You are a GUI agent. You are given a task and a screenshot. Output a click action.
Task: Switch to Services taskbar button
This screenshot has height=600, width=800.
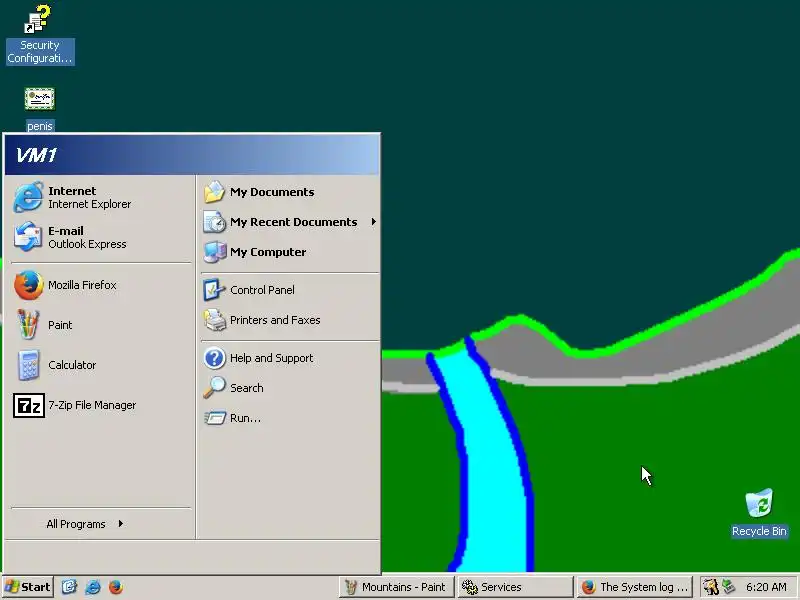pos(515,587)
